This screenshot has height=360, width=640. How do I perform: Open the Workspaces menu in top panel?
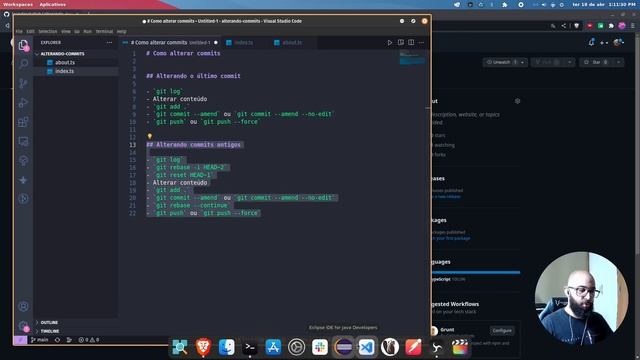point(18,4)
